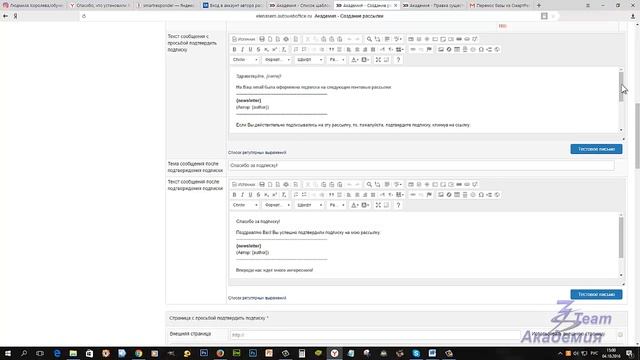Click the browser back arrow
The image size is (640, 360).
[5, 16]
